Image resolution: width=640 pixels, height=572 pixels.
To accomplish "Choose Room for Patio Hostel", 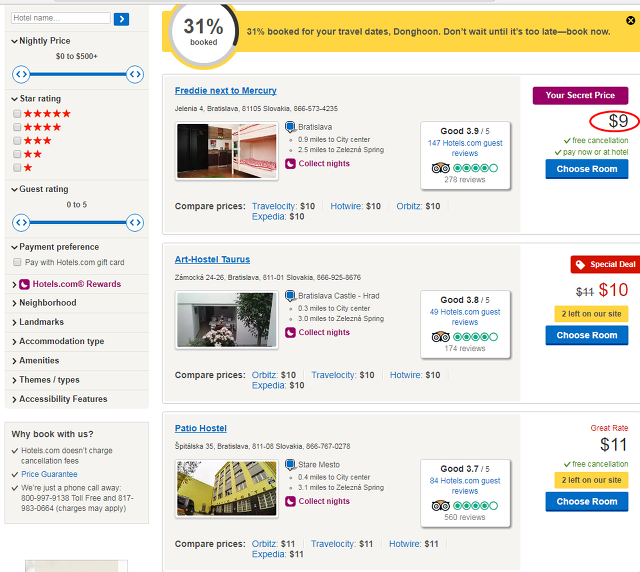I will click(x=587, y=501).
